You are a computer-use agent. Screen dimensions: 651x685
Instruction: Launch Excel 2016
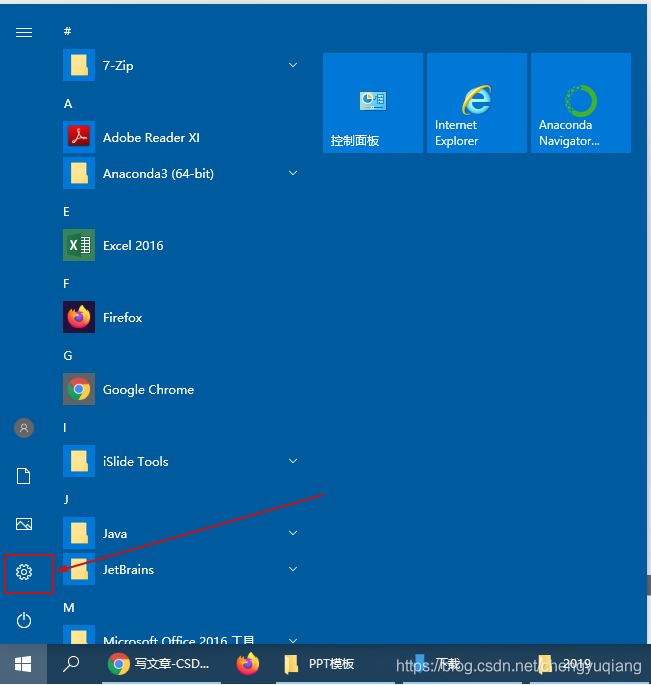182,245
